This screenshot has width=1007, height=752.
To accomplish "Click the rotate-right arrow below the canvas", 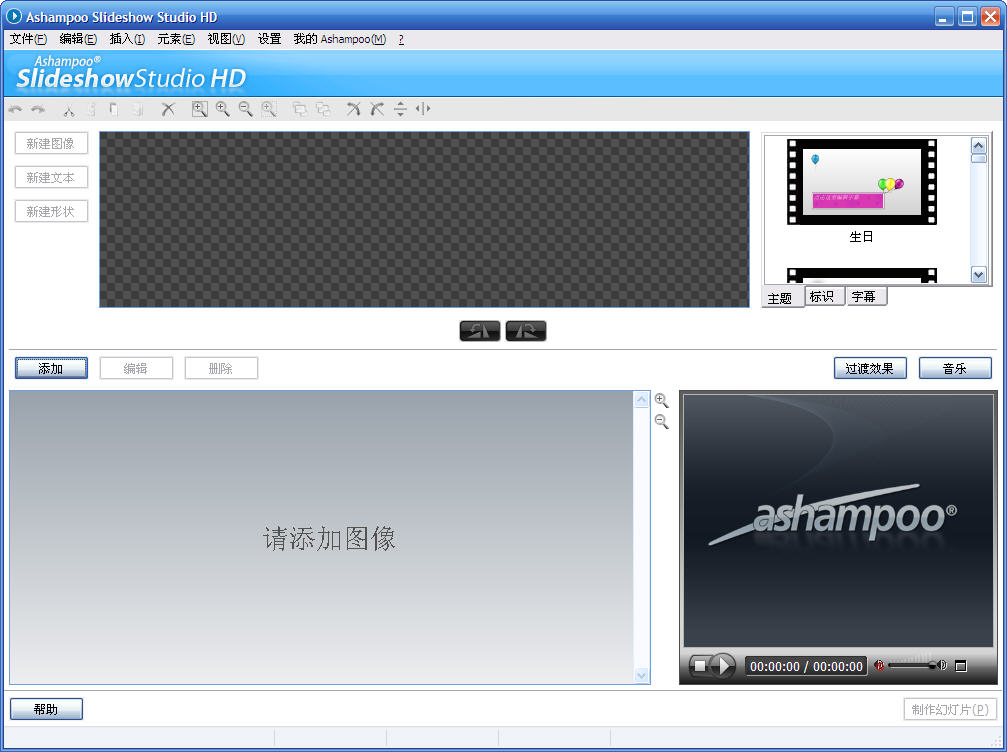I will click(x=525, y=331).
